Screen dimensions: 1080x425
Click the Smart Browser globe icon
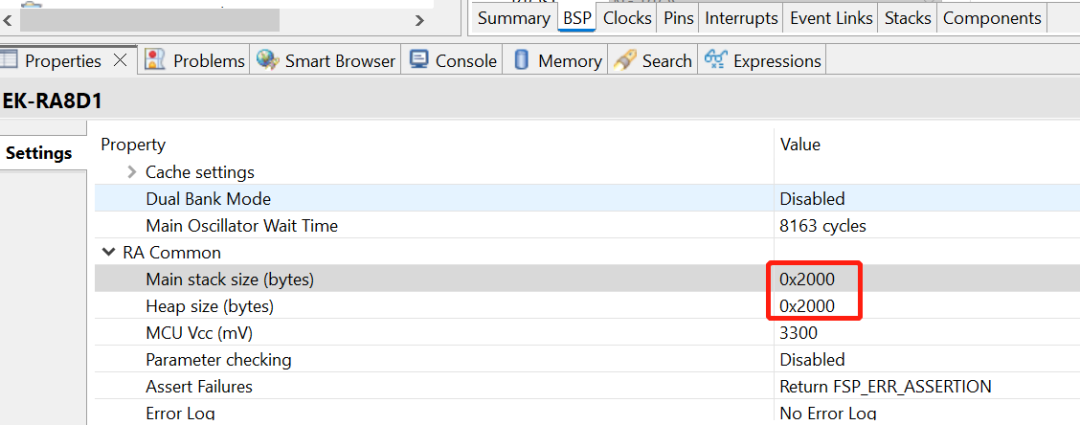pyautogui.click(x=267, y=61)
